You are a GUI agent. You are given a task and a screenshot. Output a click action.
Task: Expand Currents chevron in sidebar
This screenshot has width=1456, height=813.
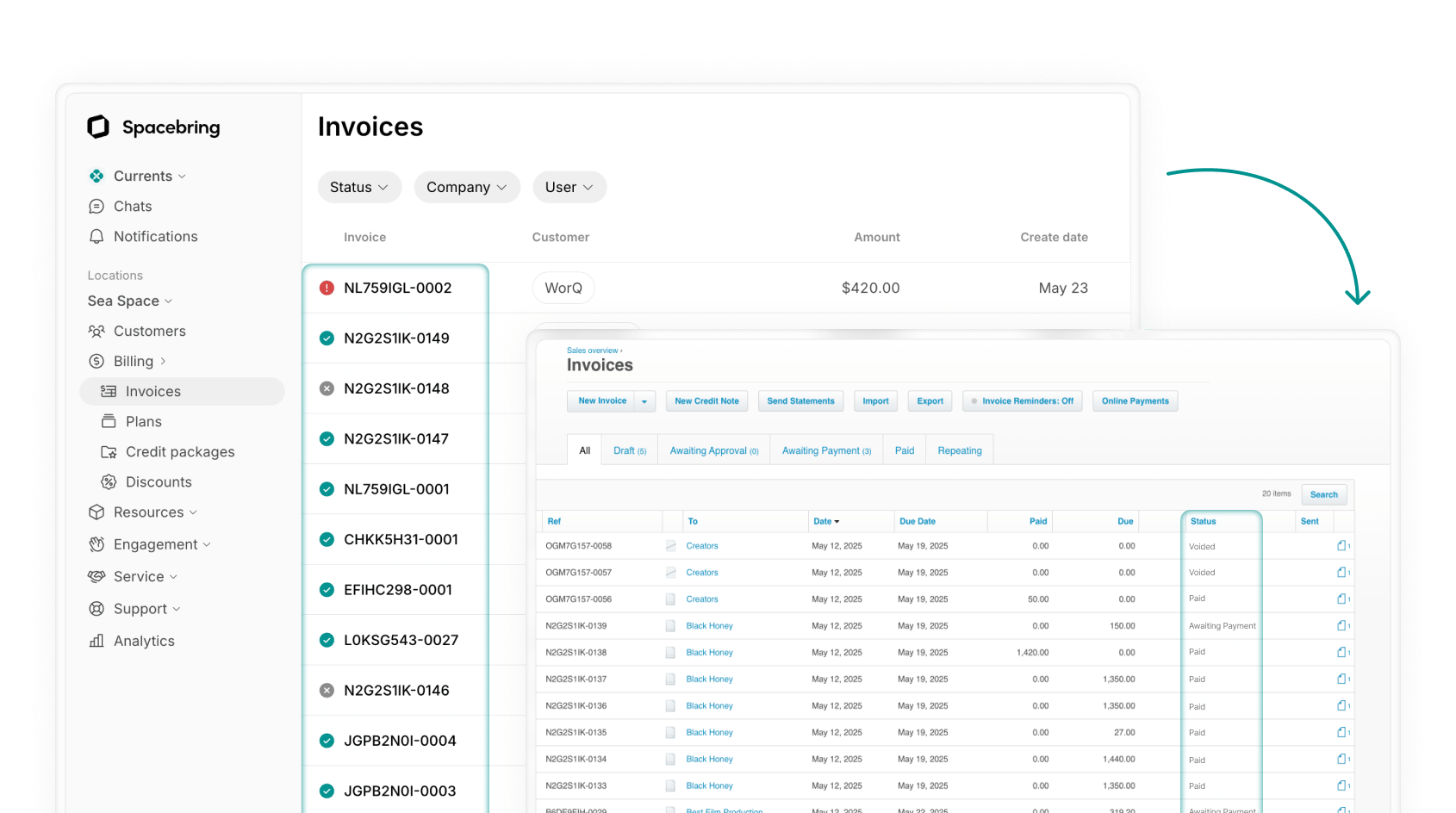pos(182,177)
